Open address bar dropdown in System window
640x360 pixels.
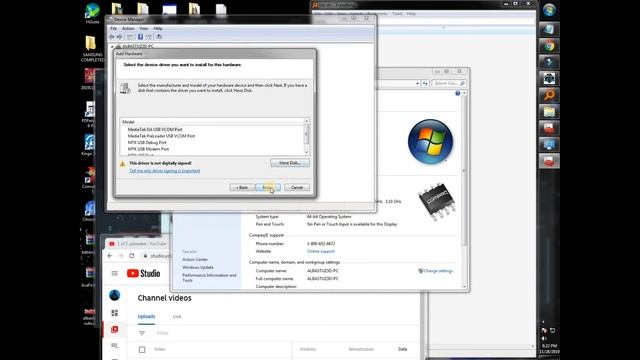click(417, 83)
